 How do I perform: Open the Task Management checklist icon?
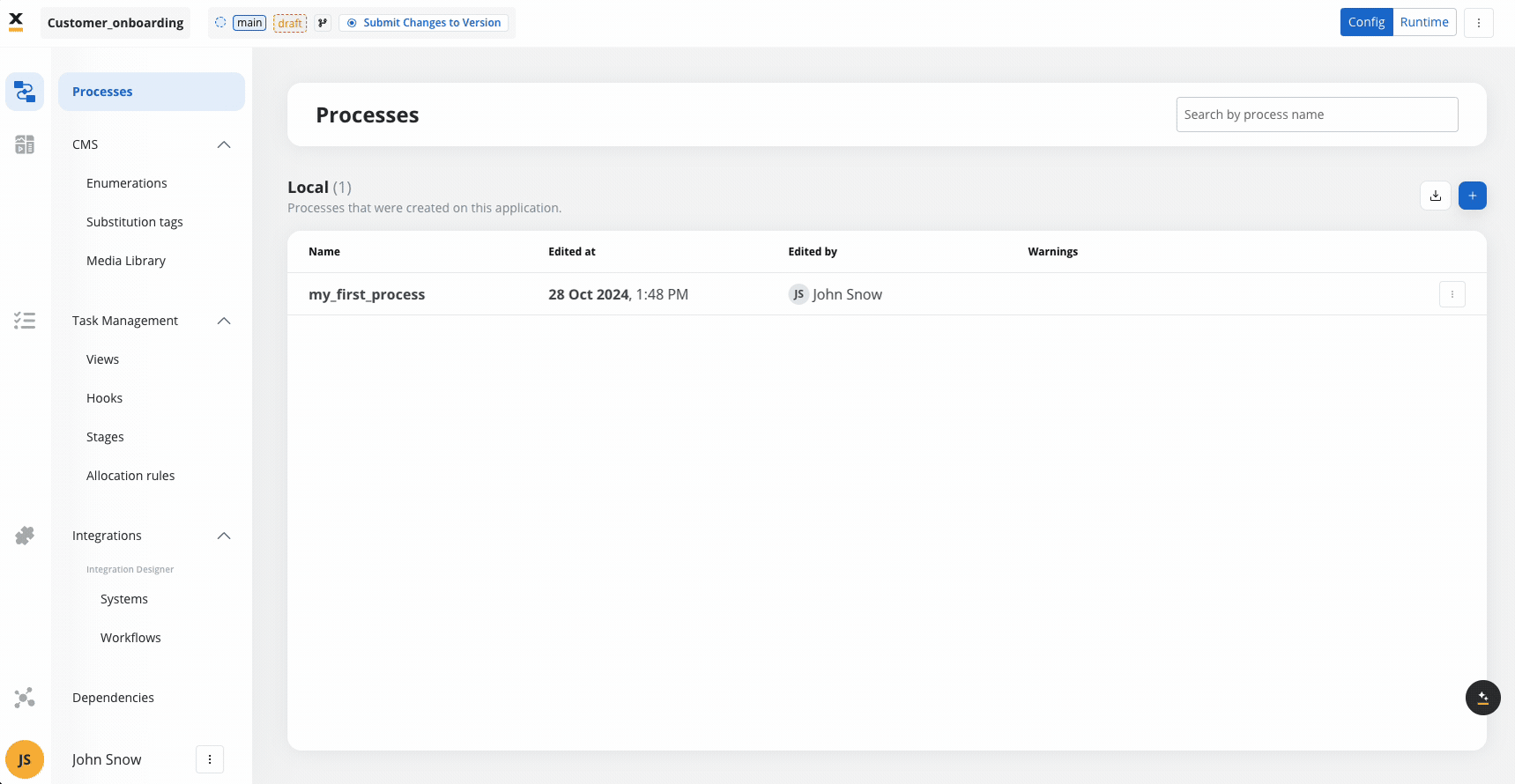point(25,321)
